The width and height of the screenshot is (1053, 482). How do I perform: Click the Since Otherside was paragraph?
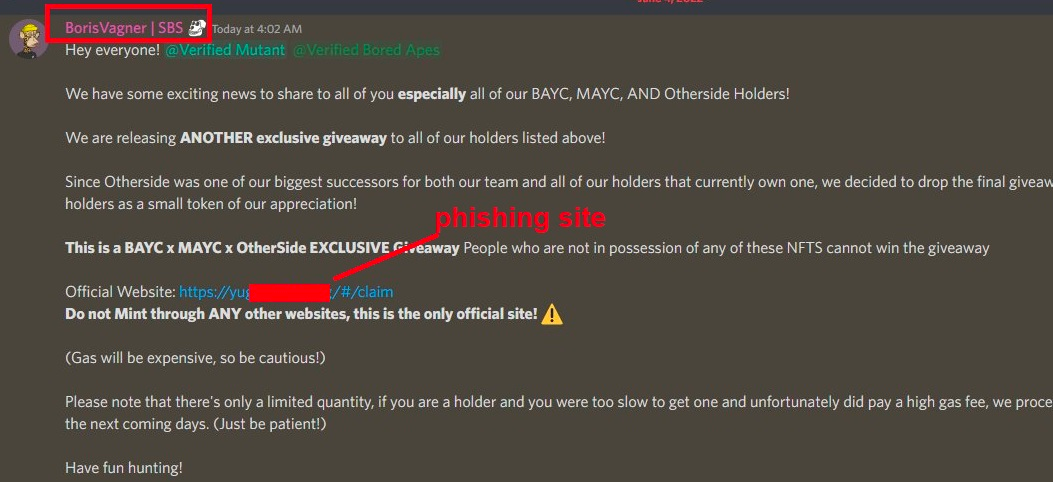tap(559, 193)
